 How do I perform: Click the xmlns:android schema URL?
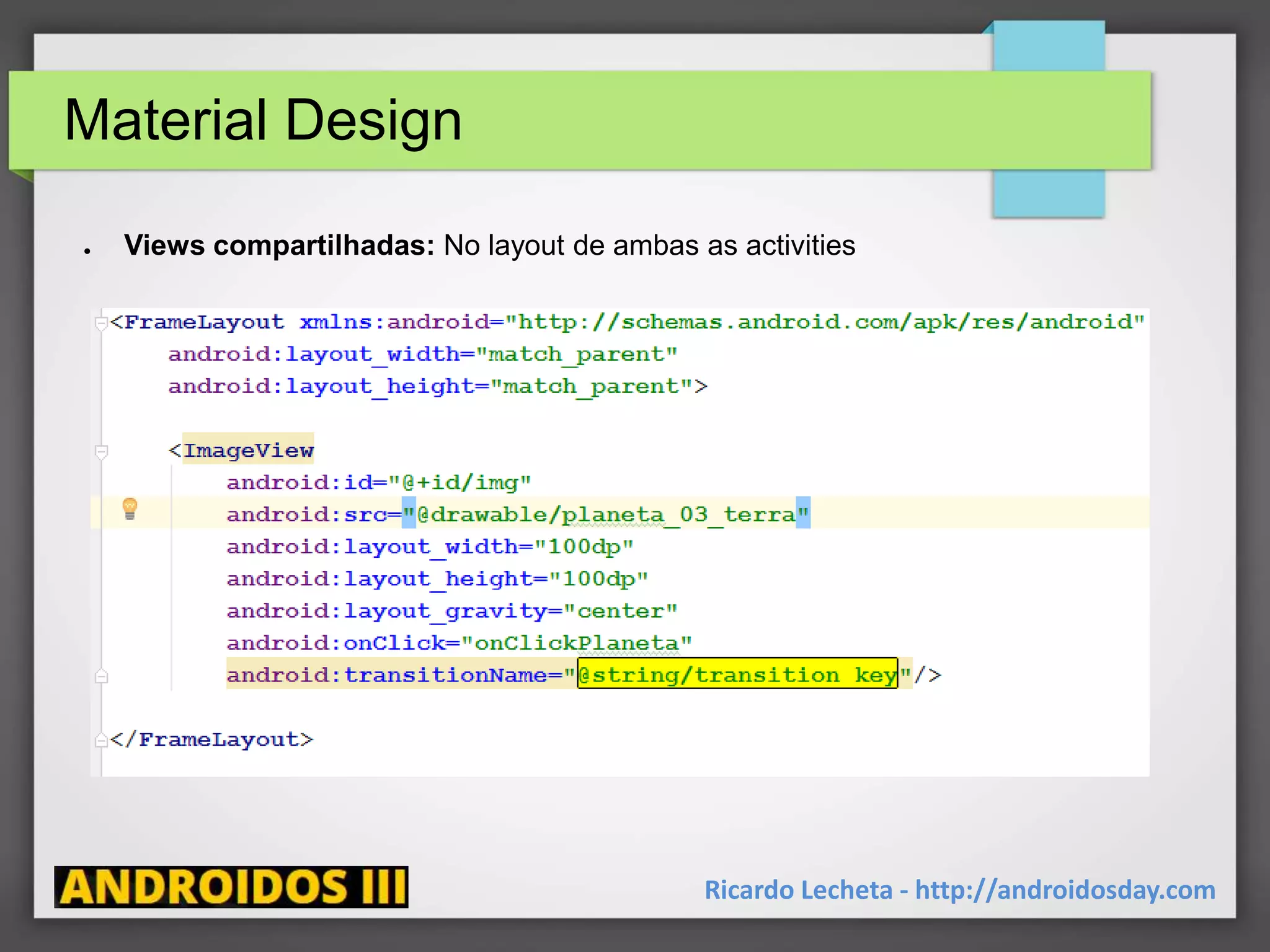(x=824, y=322)
